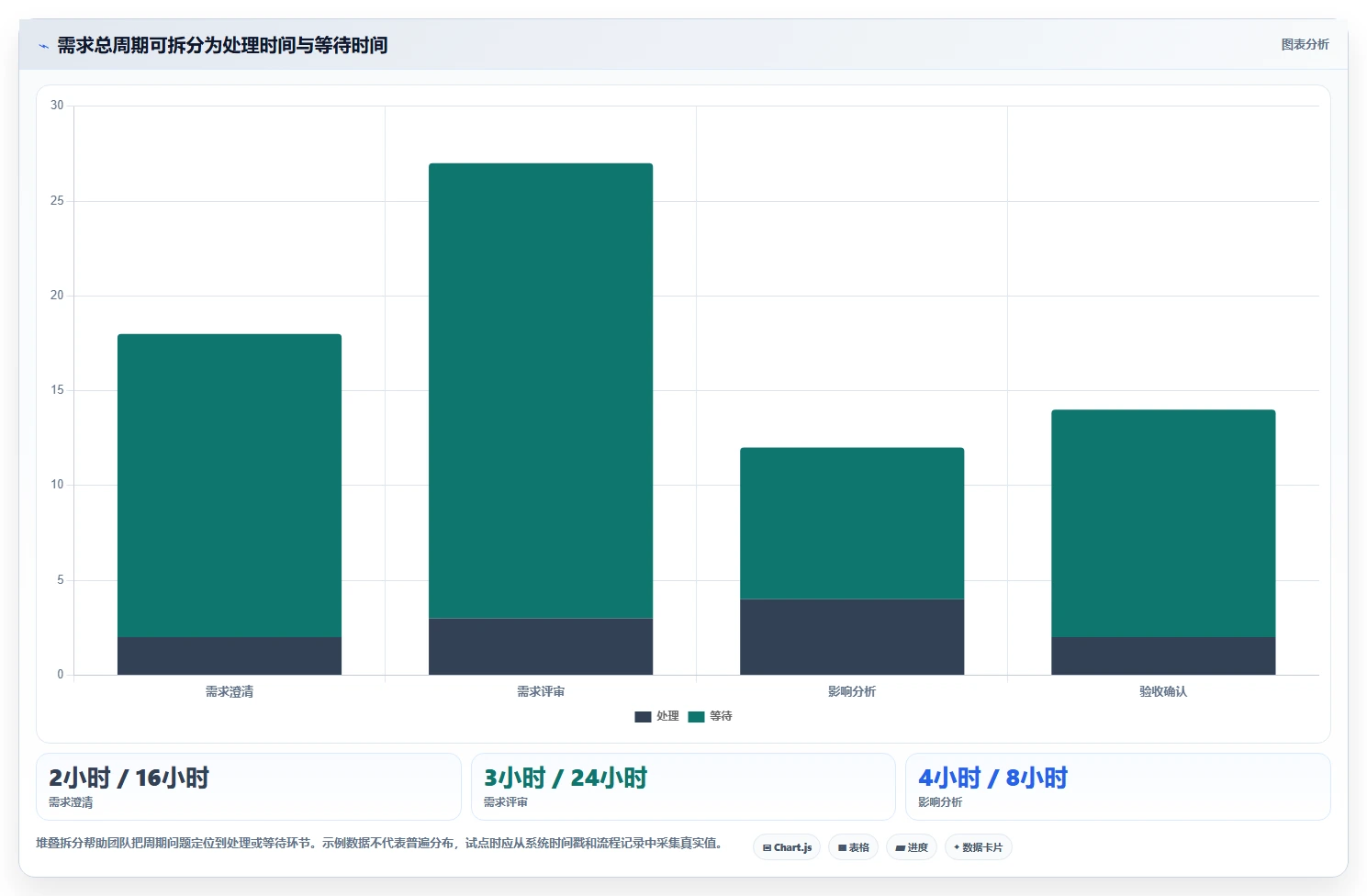This screenshot has width=1367, height=896.
Task: Click the title 需求总周期可拆分为处理时间与等待时间
Action: [222, 45]
